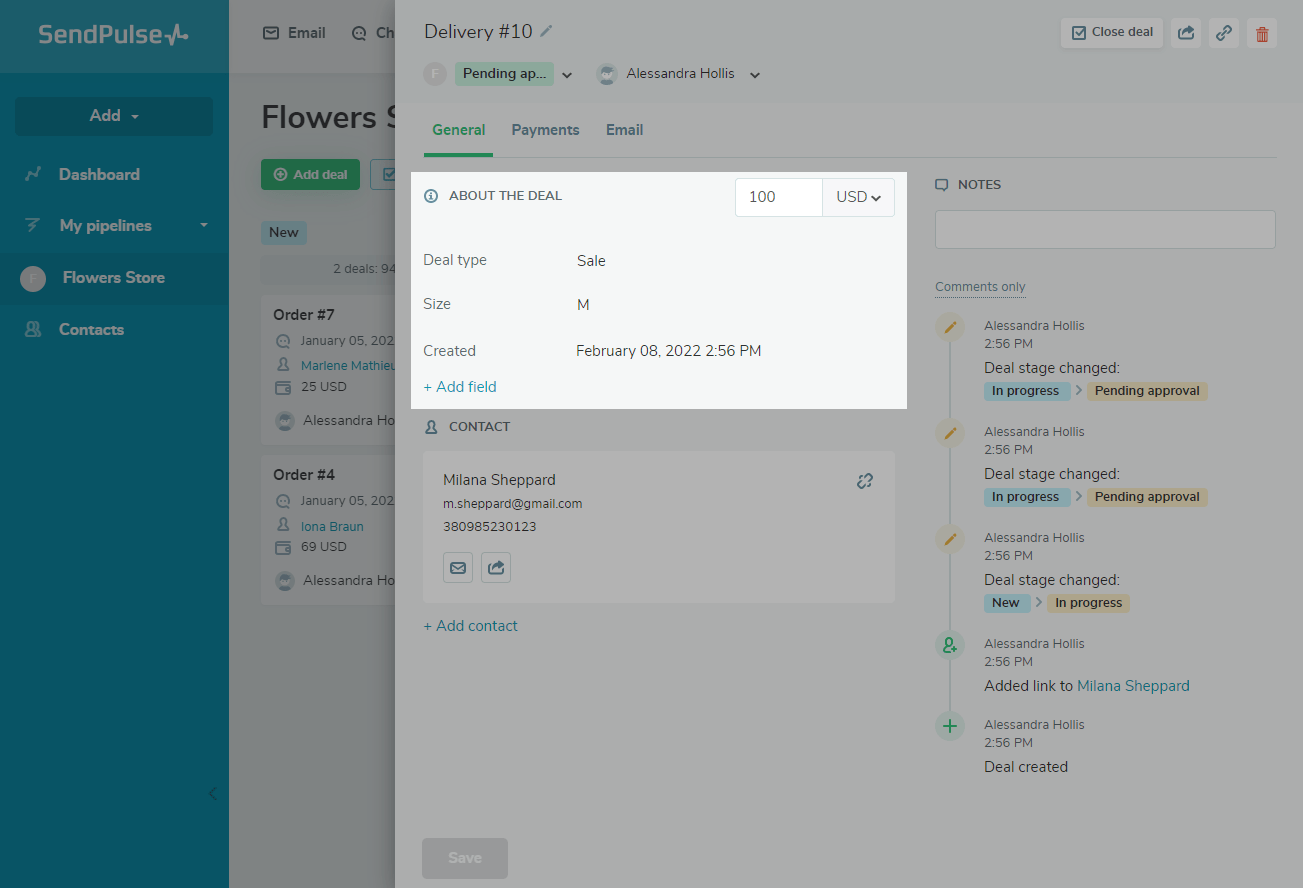Open the Alessandra Hollis assignee dropdown
Image resolution: width=1303 pixels, height=888 pixels.
[755, 75]
